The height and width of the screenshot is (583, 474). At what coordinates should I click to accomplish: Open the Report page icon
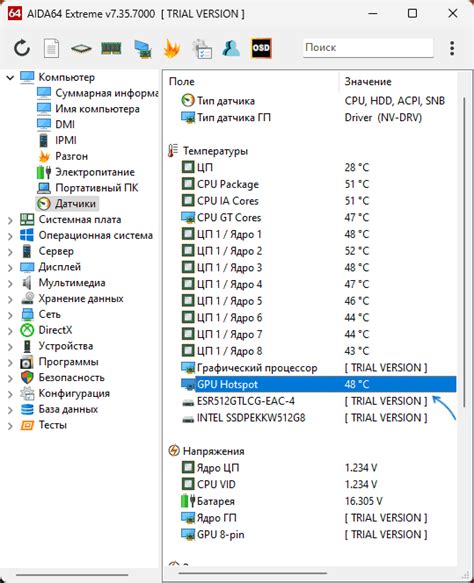51,48
